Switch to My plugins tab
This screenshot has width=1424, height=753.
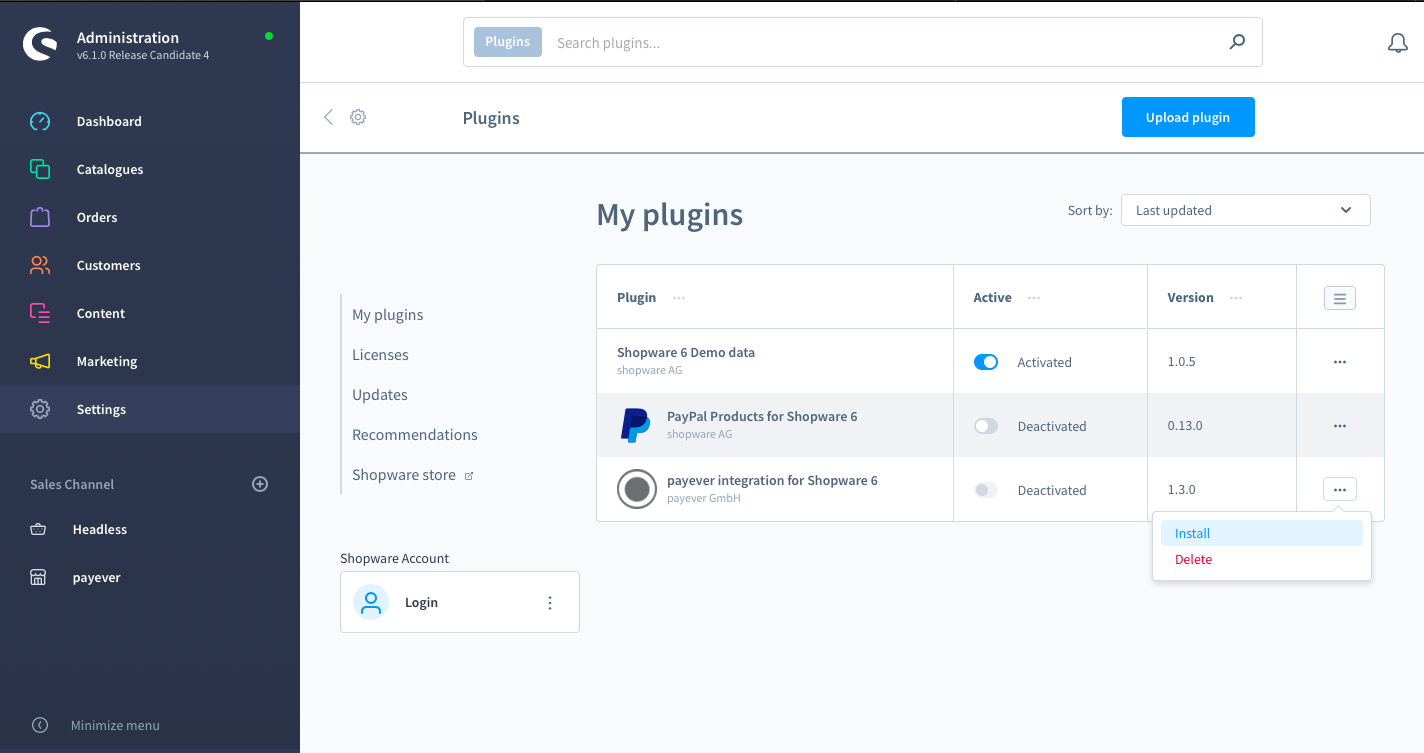(387, 314)
